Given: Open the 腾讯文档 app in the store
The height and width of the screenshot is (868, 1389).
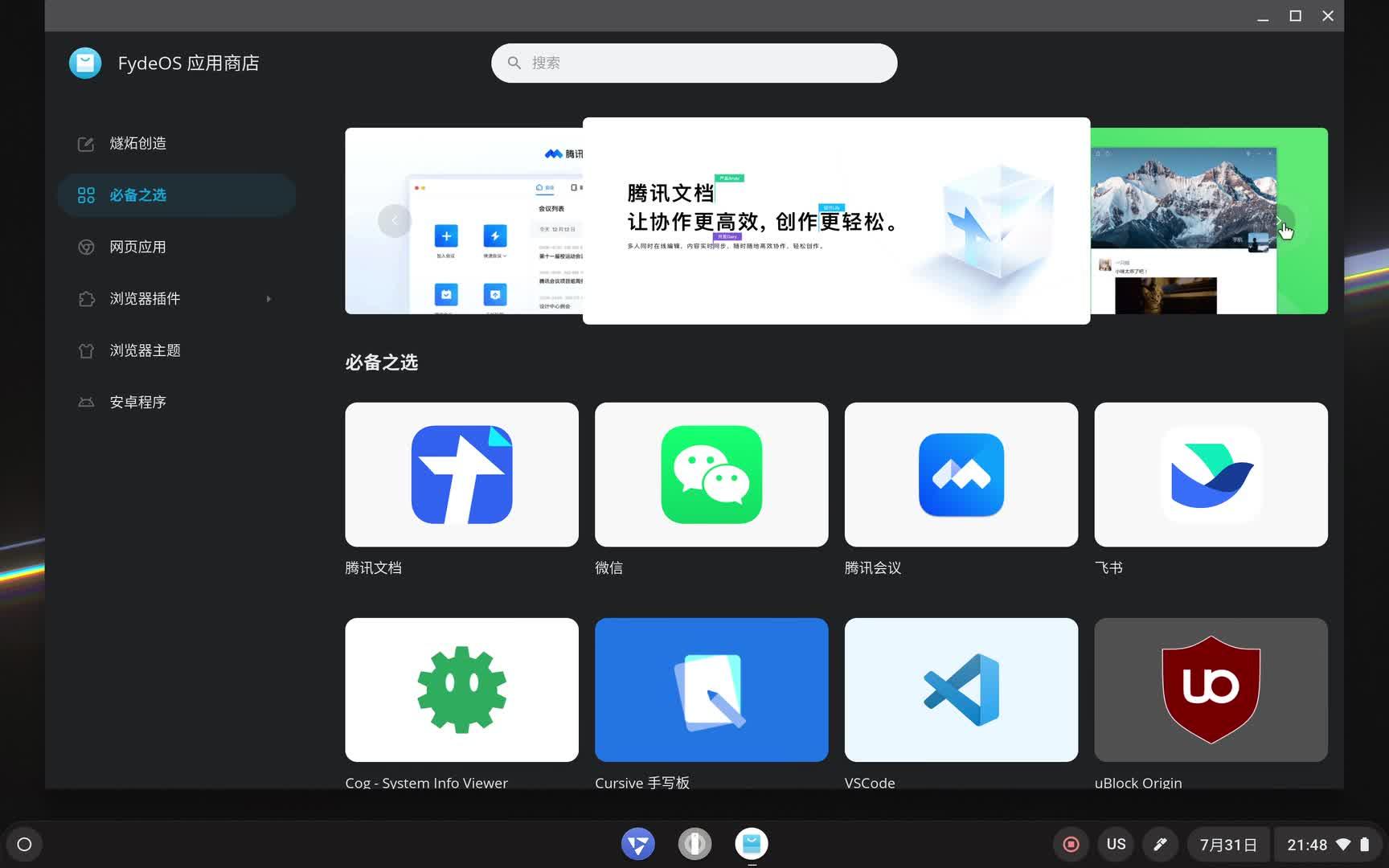Looking at the screenshot, I should (x=461, y=474).
